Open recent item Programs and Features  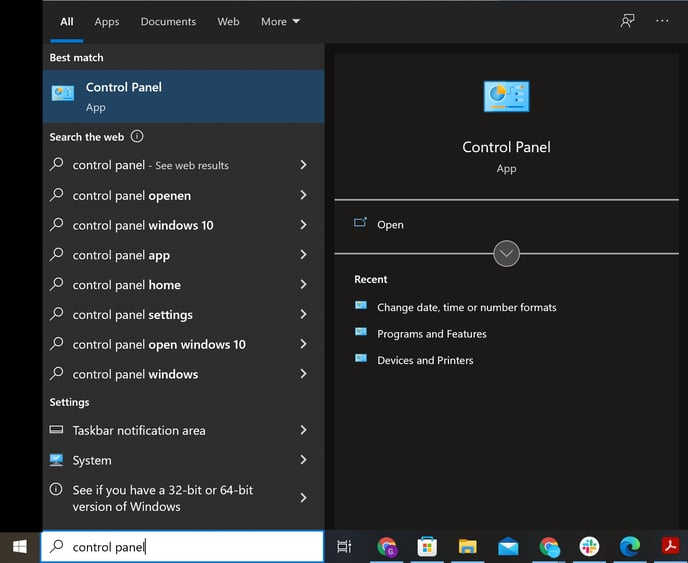431,334
